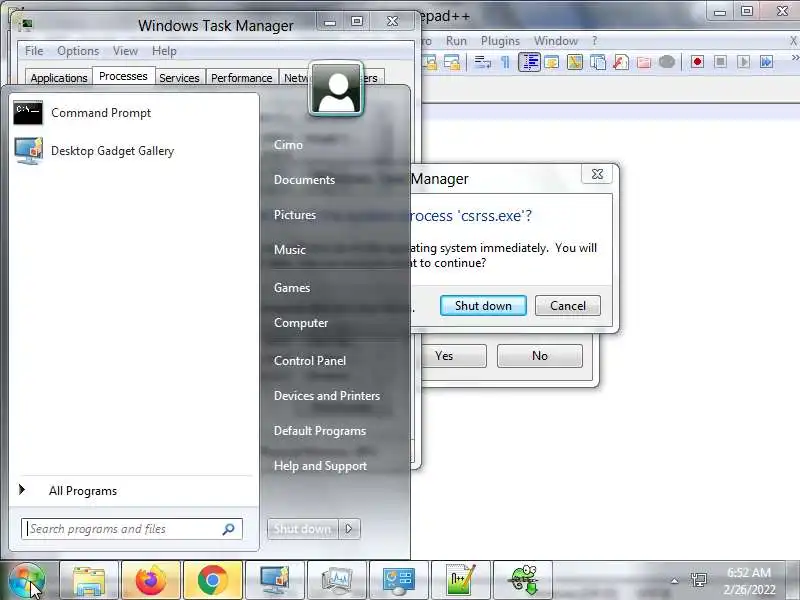Open the File menu in Task Manager

tap(34, 51)
